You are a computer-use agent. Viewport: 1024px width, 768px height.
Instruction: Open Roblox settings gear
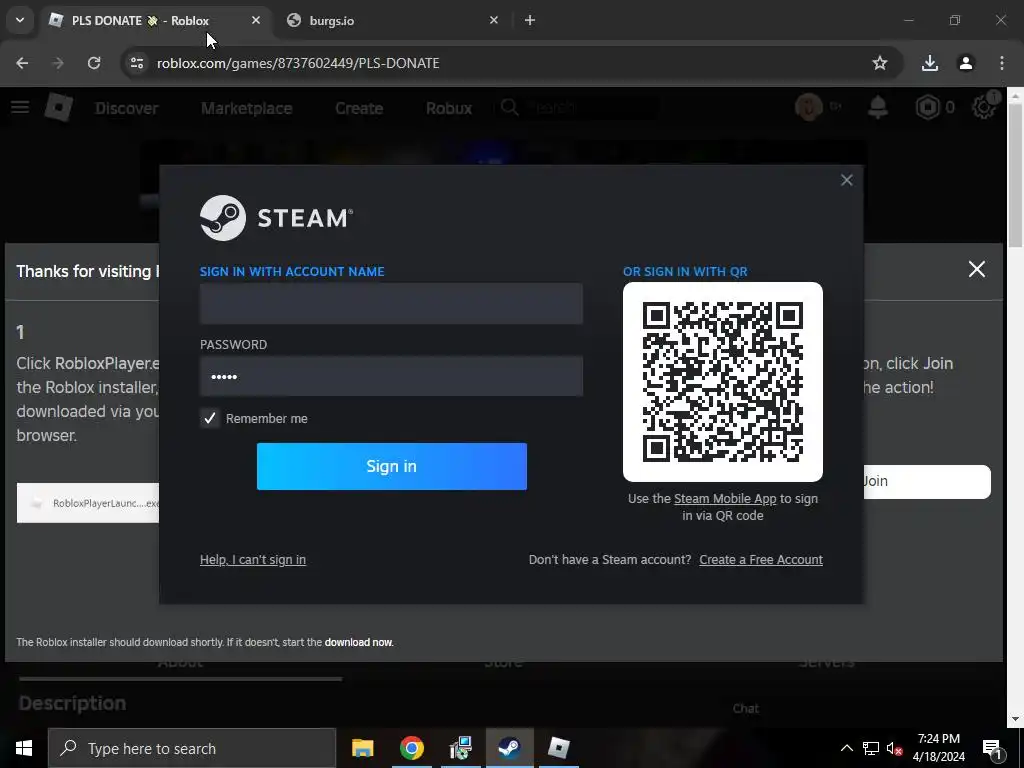point(984,107)
